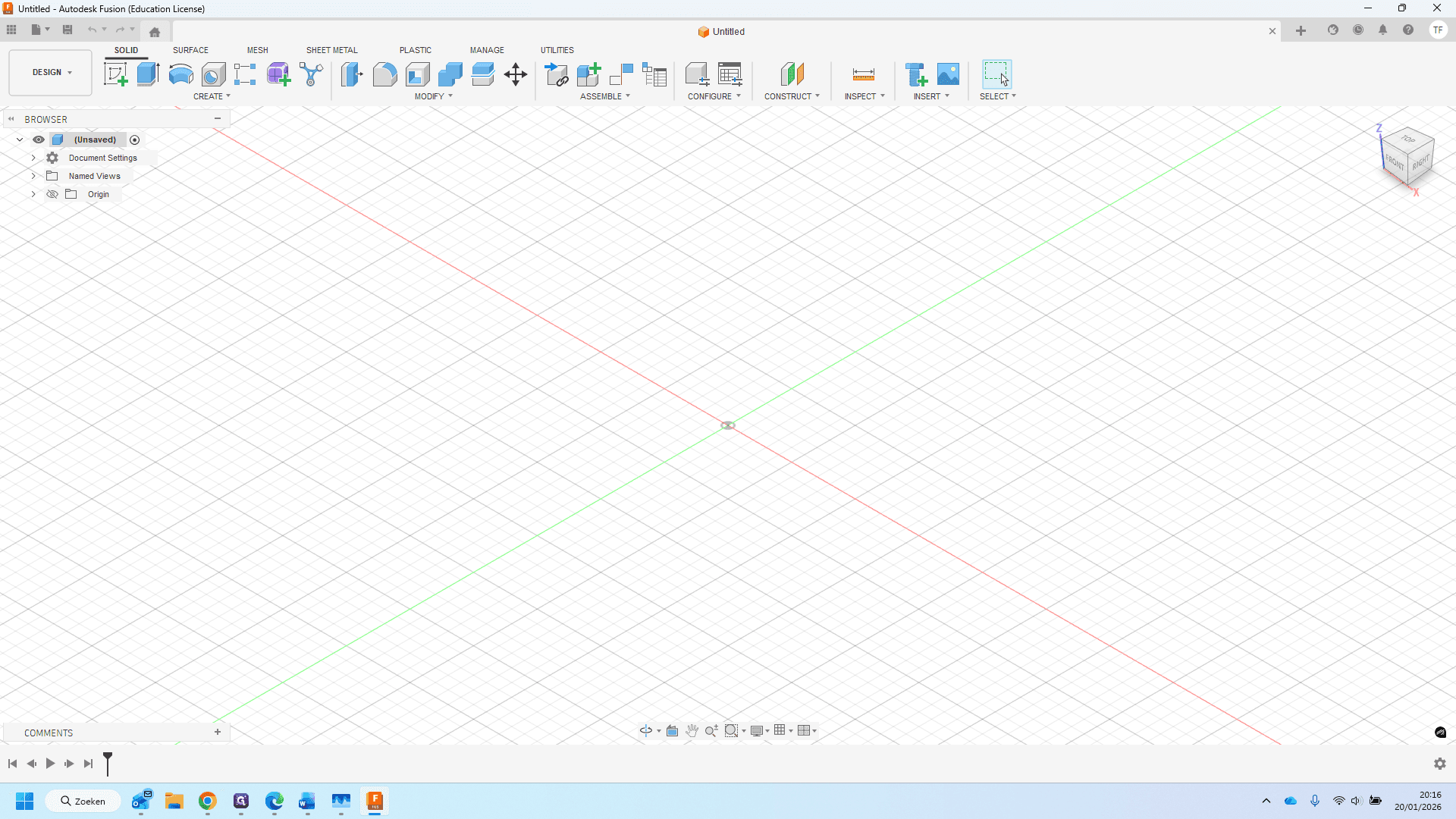Toggle visibility eye of Unsaved component
This screenshot has width=1456, height=819.
[39, 140]
